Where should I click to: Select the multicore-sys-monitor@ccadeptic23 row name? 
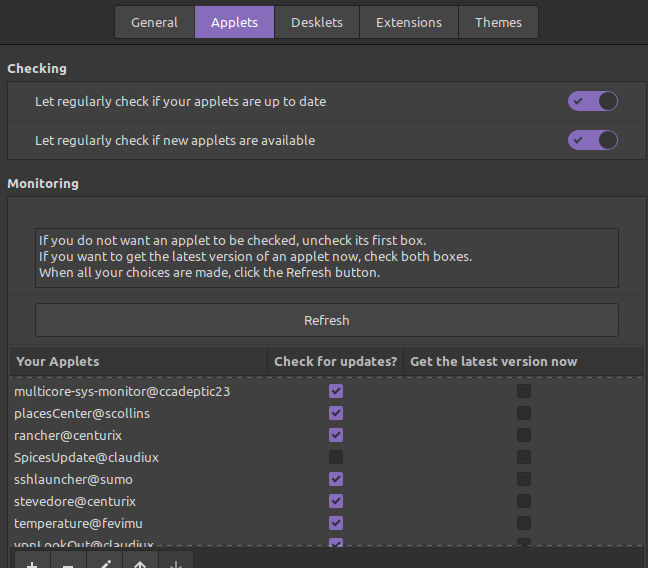(122, 391)
